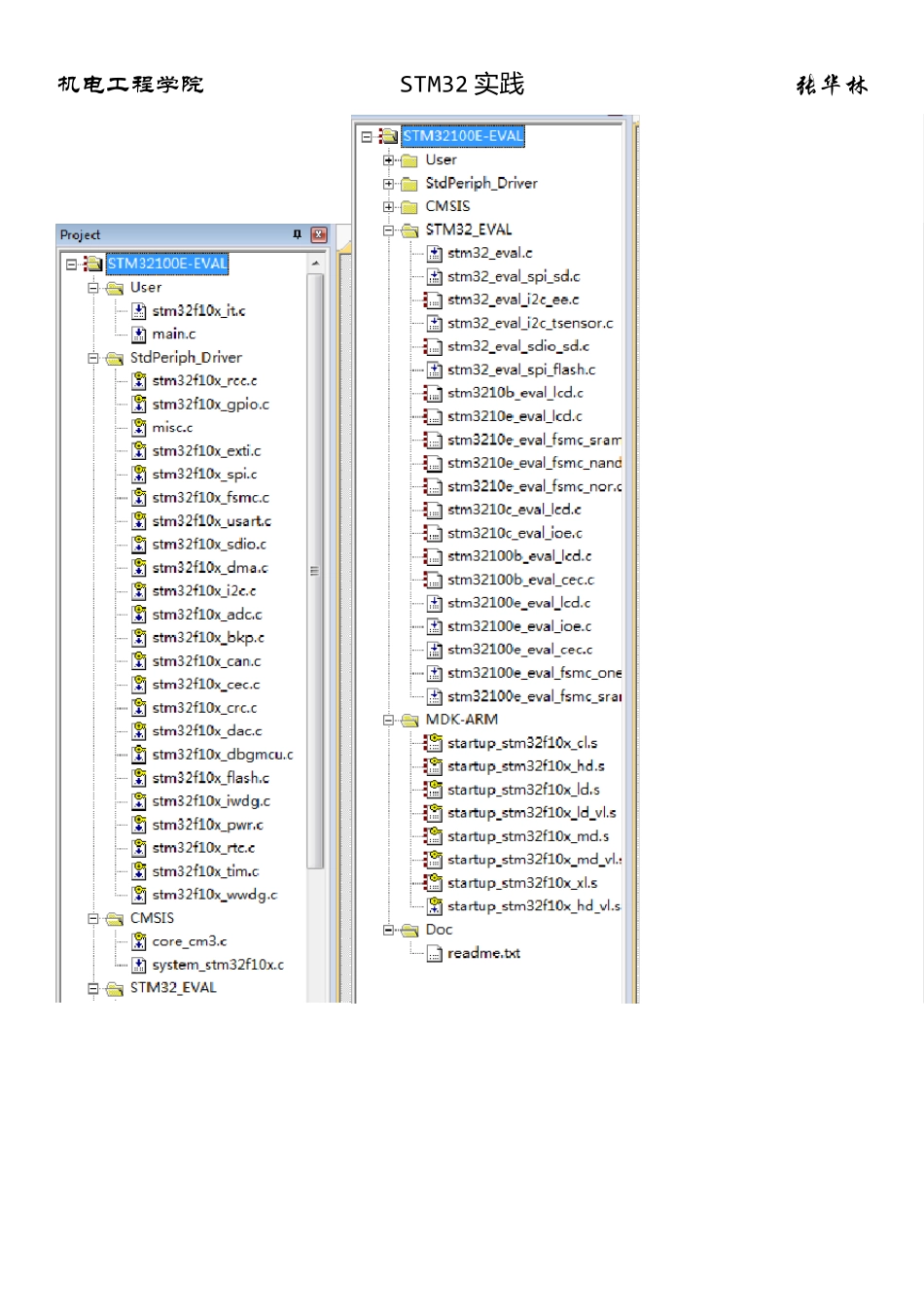Select stm3210c_eval_ioe.c in right tree

click(515, 533)
